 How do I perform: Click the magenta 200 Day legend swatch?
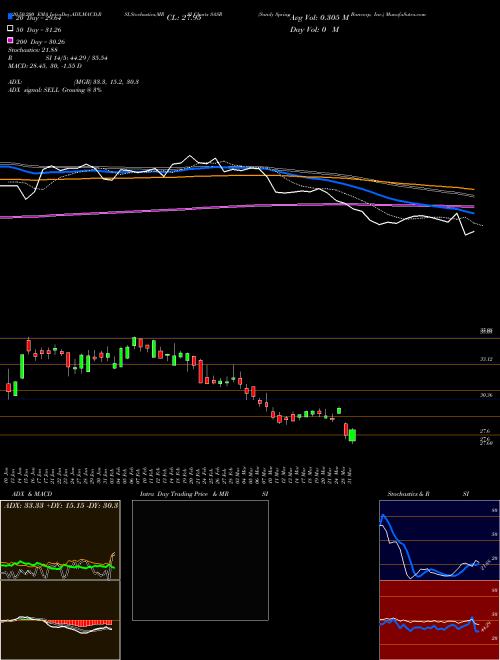pyautogui.click(x=10, y=40)
